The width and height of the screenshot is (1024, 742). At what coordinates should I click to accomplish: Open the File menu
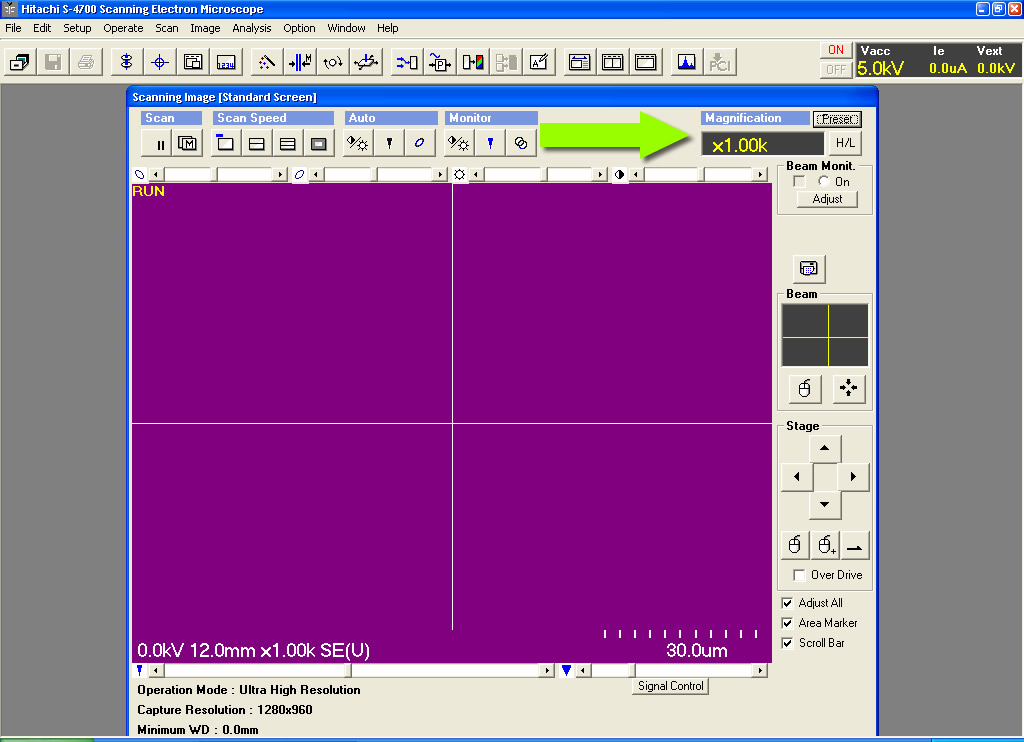(13, 28)
